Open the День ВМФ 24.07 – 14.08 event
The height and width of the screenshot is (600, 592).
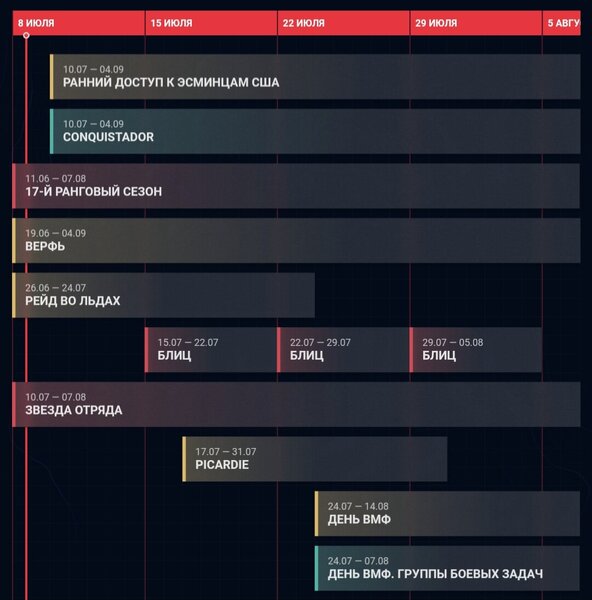(x=447, y=514)
